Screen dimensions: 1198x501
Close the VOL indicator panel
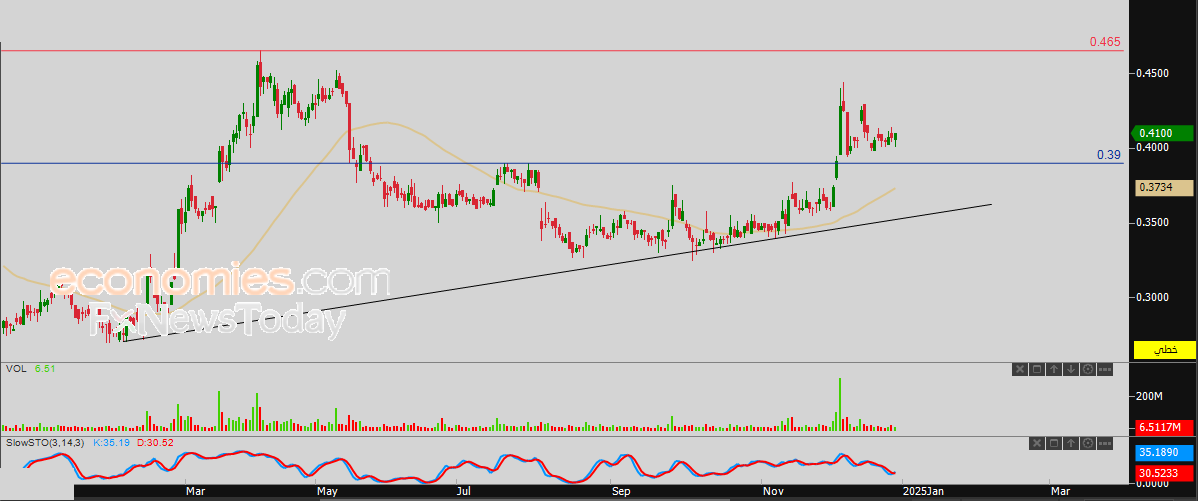pyautogui.click(x=1020, y=370)
